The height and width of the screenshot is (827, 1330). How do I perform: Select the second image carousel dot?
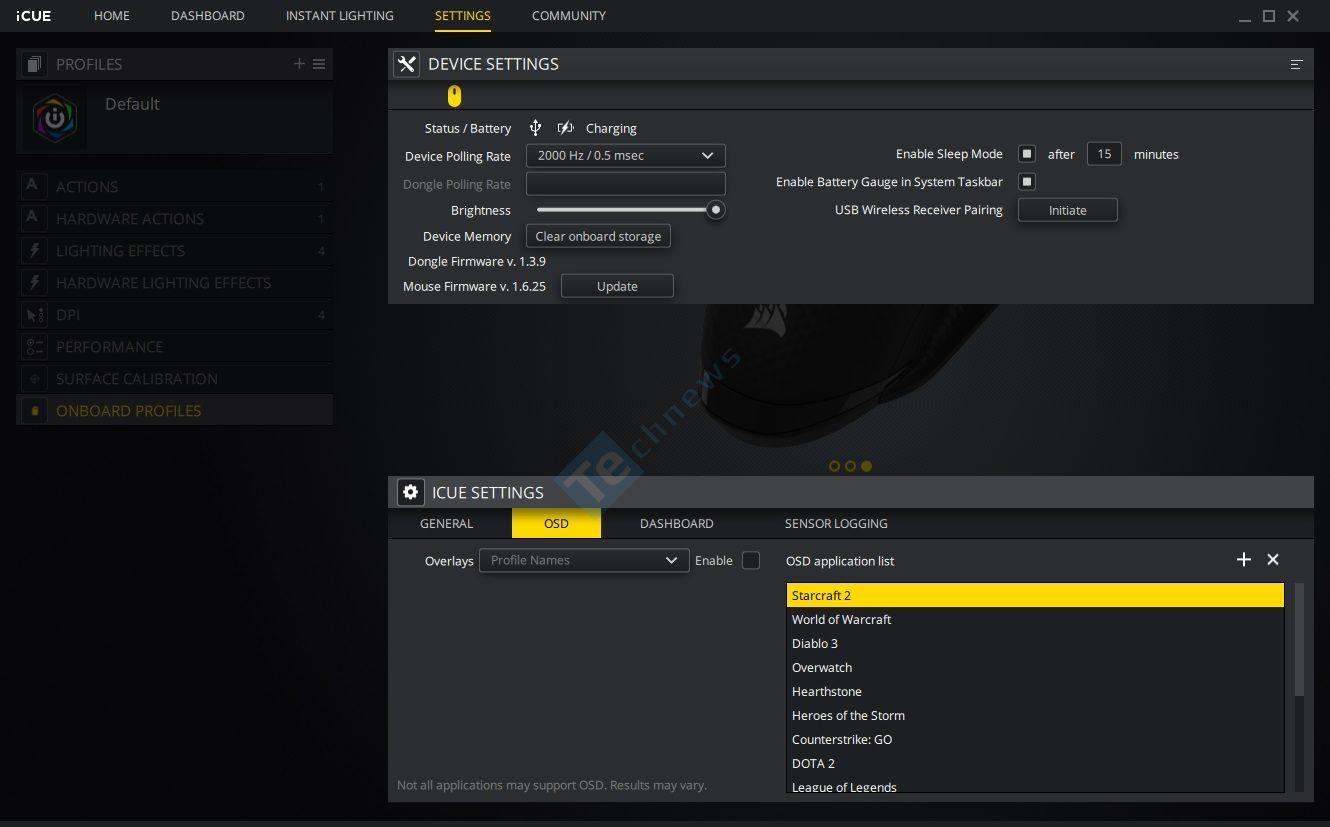[850, 466]
